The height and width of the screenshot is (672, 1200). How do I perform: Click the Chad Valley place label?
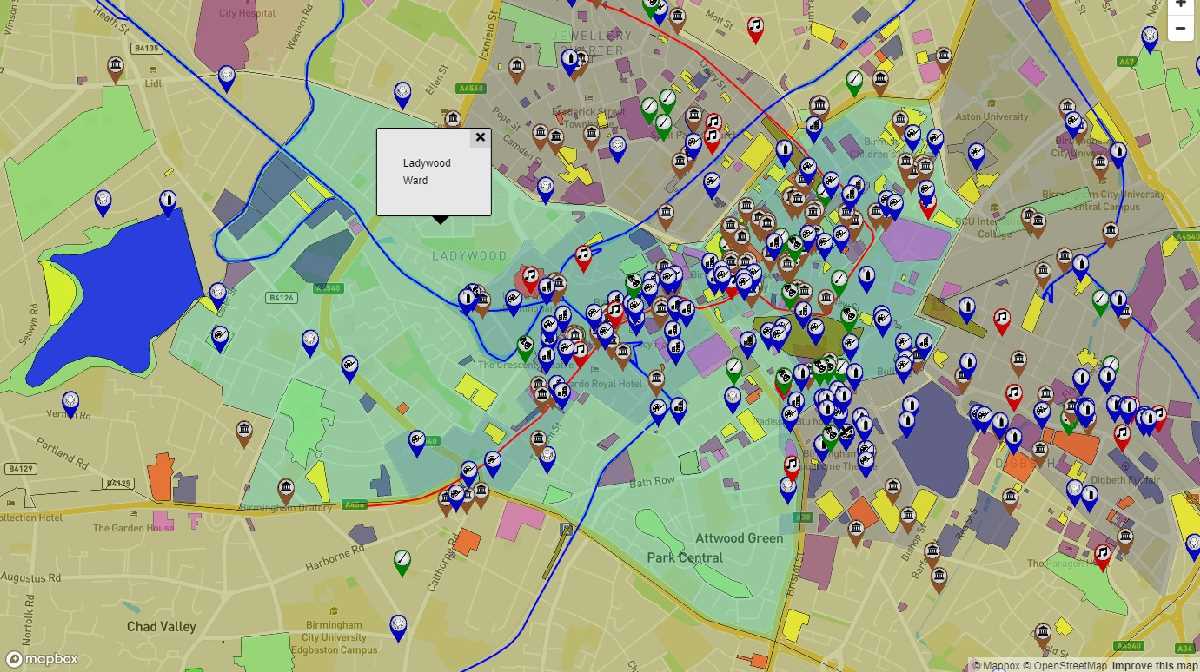pyautogui.click(x=161, y=627)
